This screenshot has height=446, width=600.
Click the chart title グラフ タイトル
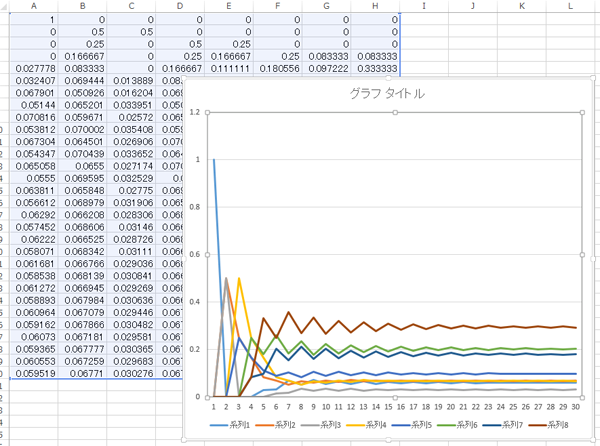click(387, 93)
